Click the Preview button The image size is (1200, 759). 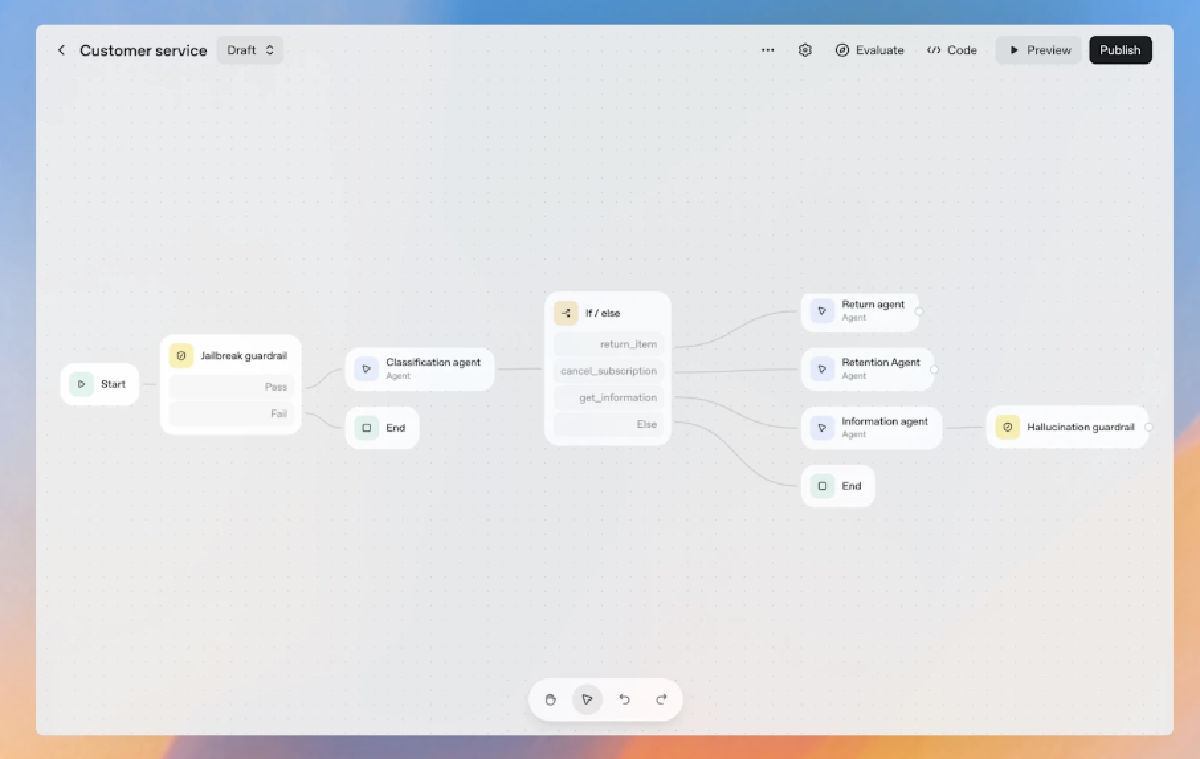tap(1038, 50)
